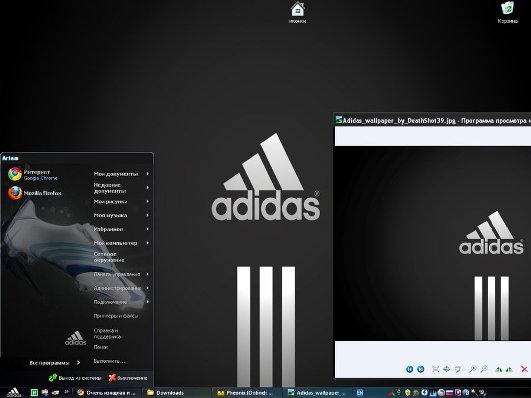Image resolution: width=531 pixels, height=398 pixels.
Task: Go to previous image in picture viewer
Action: pos(409,369)
